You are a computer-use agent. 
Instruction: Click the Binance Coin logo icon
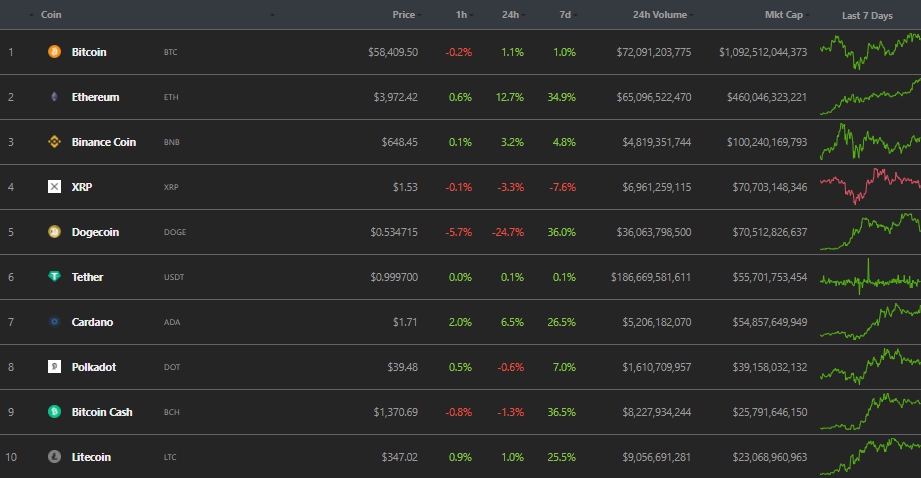54,142
